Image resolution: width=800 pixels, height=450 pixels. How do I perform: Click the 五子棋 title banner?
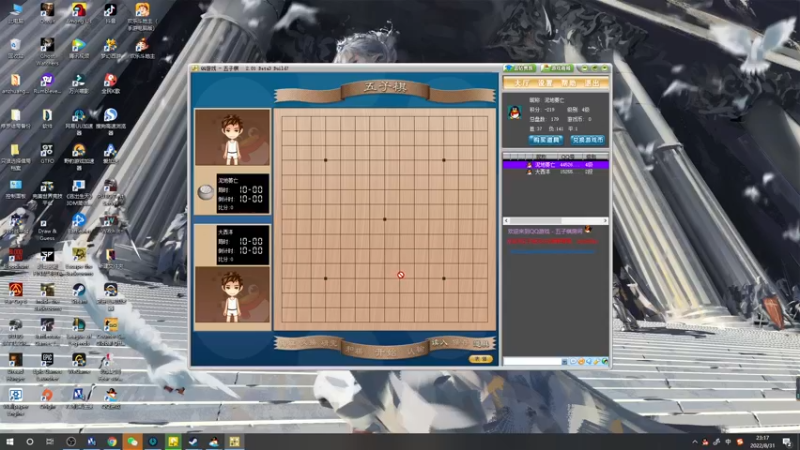click(385, 88)
